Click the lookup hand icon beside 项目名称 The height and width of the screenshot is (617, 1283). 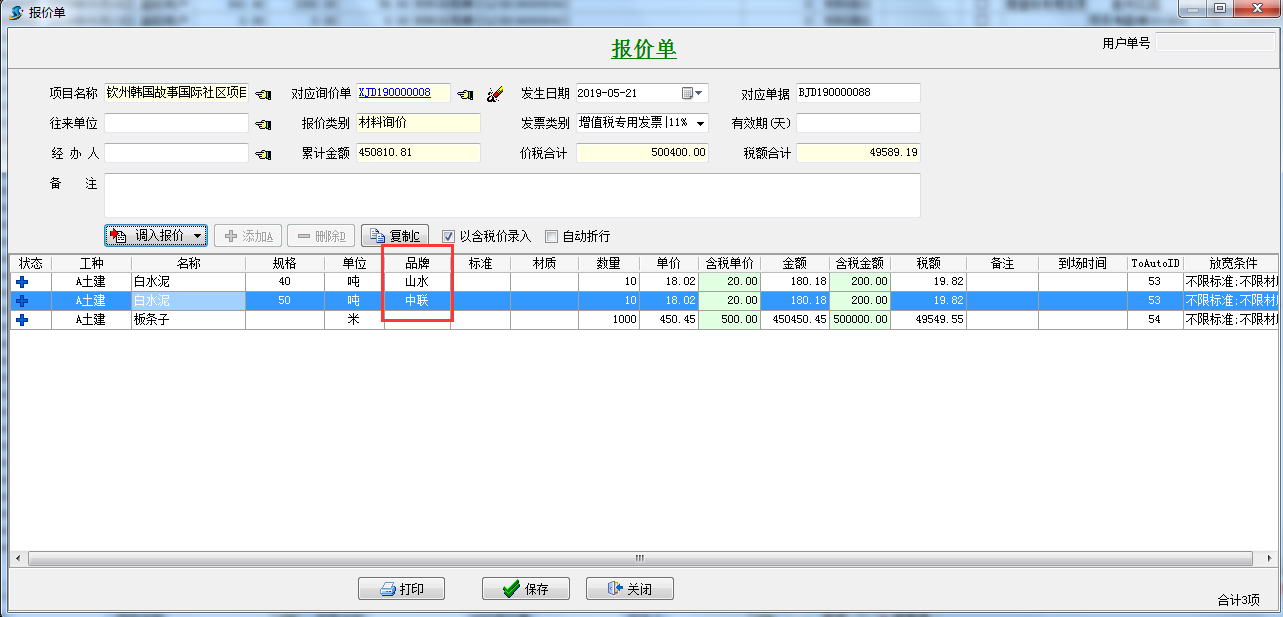pos(263,94)
